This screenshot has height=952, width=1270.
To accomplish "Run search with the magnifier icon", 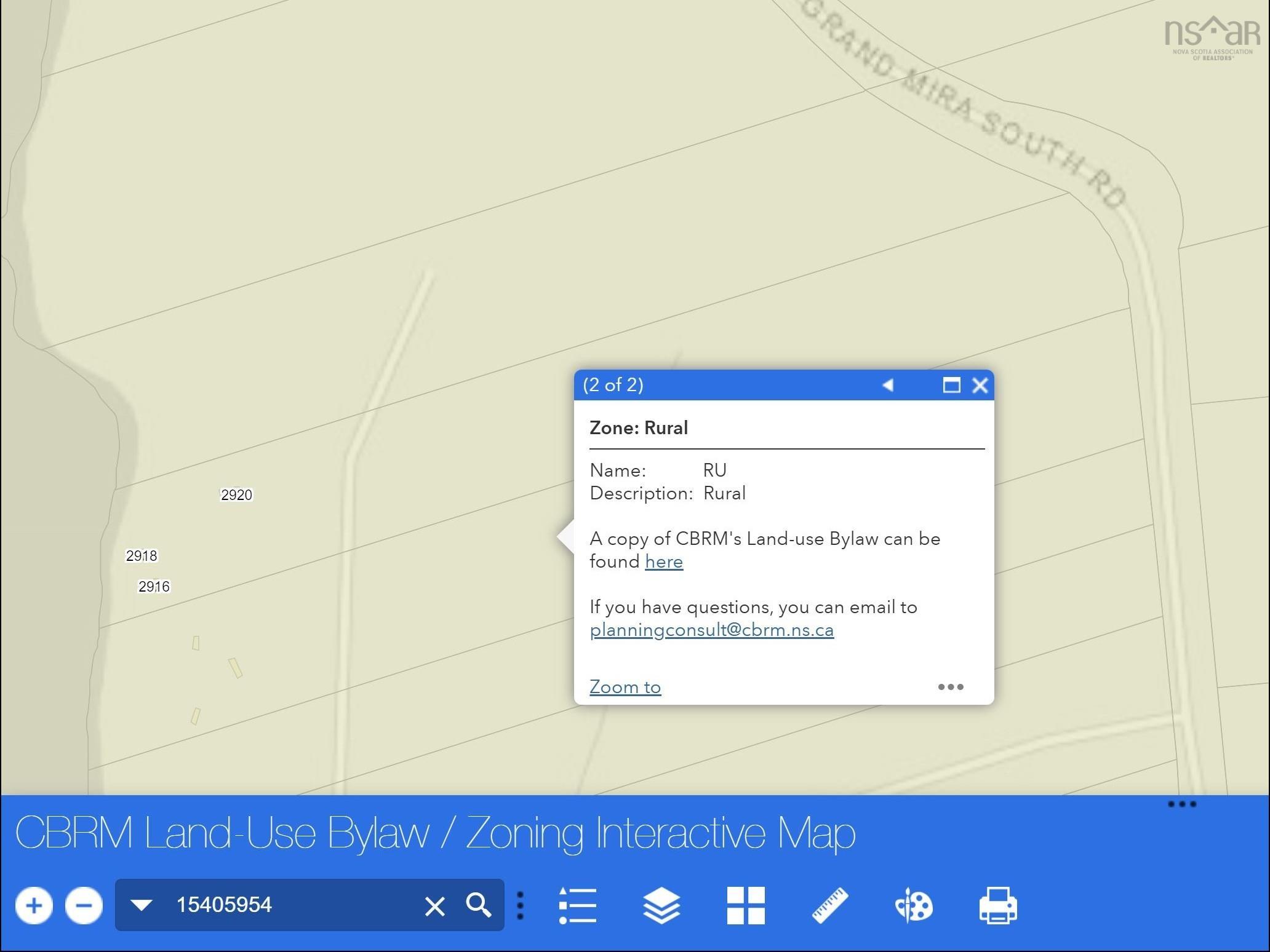I will point(479,905).
